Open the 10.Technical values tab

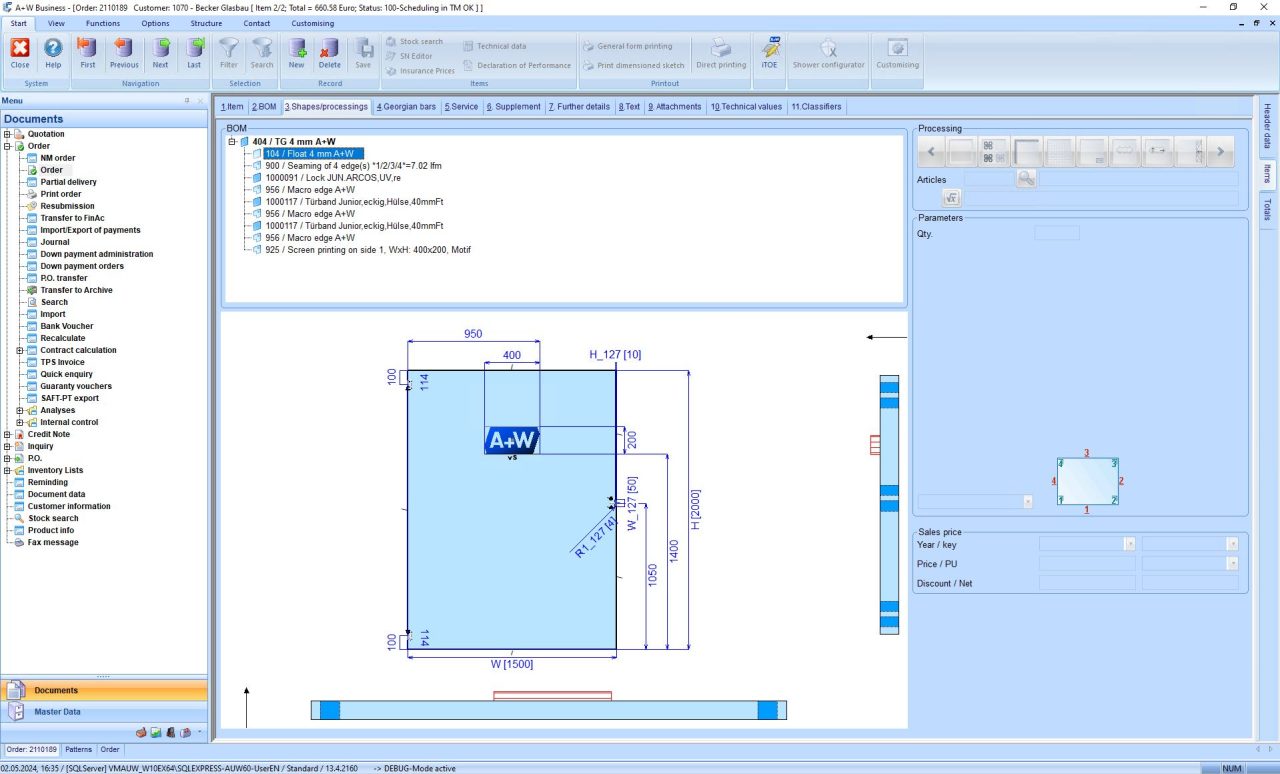[x=746, y=107]
